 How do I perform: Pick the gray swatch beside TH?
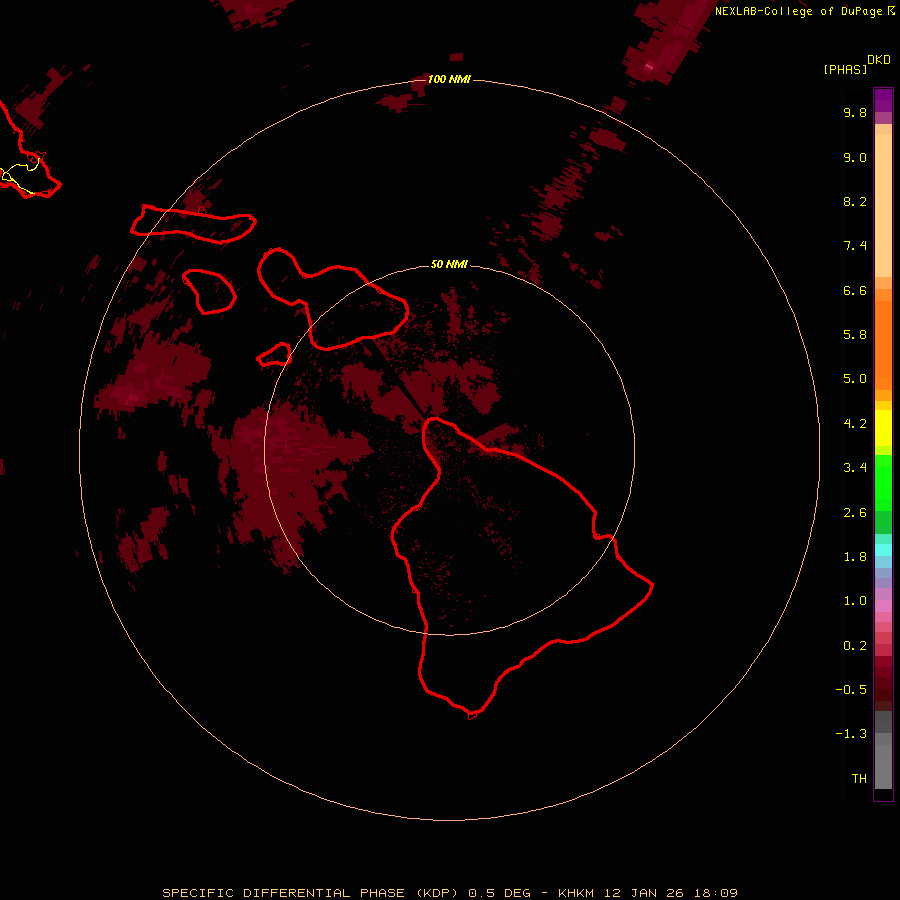[883, 769]
